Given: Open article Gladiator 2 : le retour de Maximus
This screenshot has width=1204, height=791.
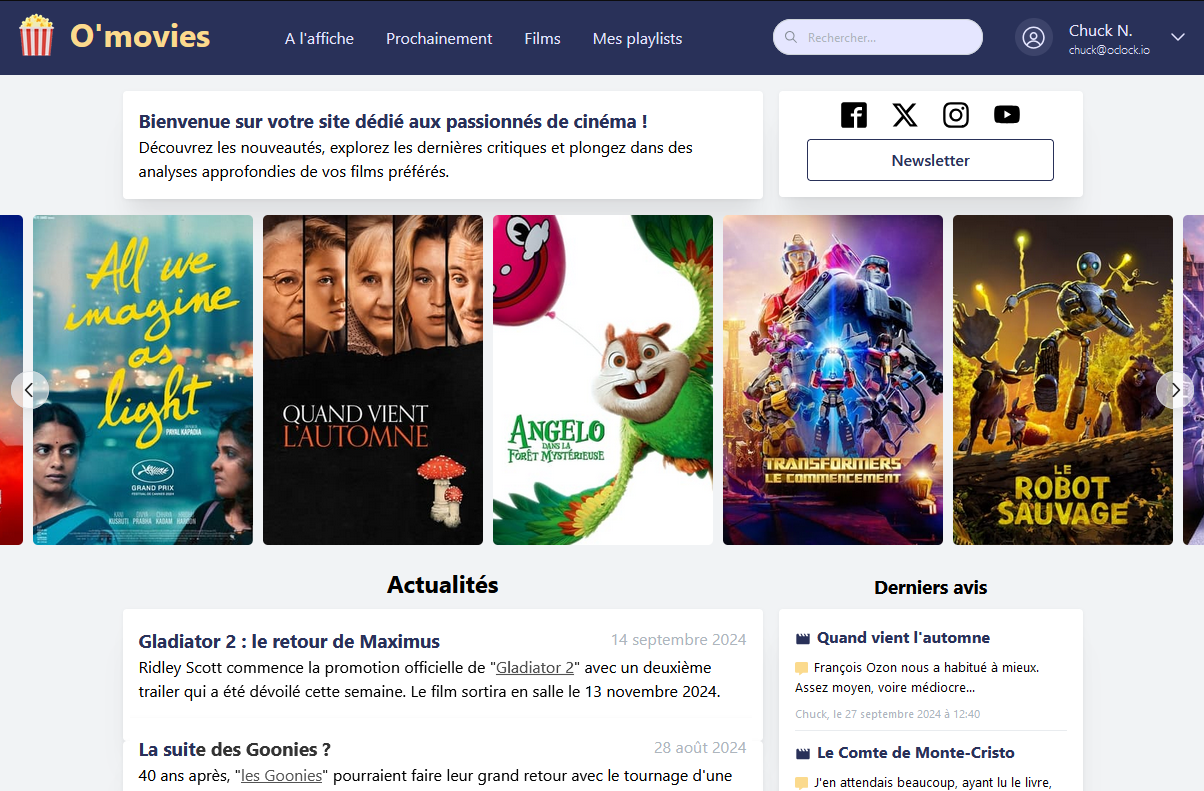Looking at the screenshot, I should [x=289, y=641].
